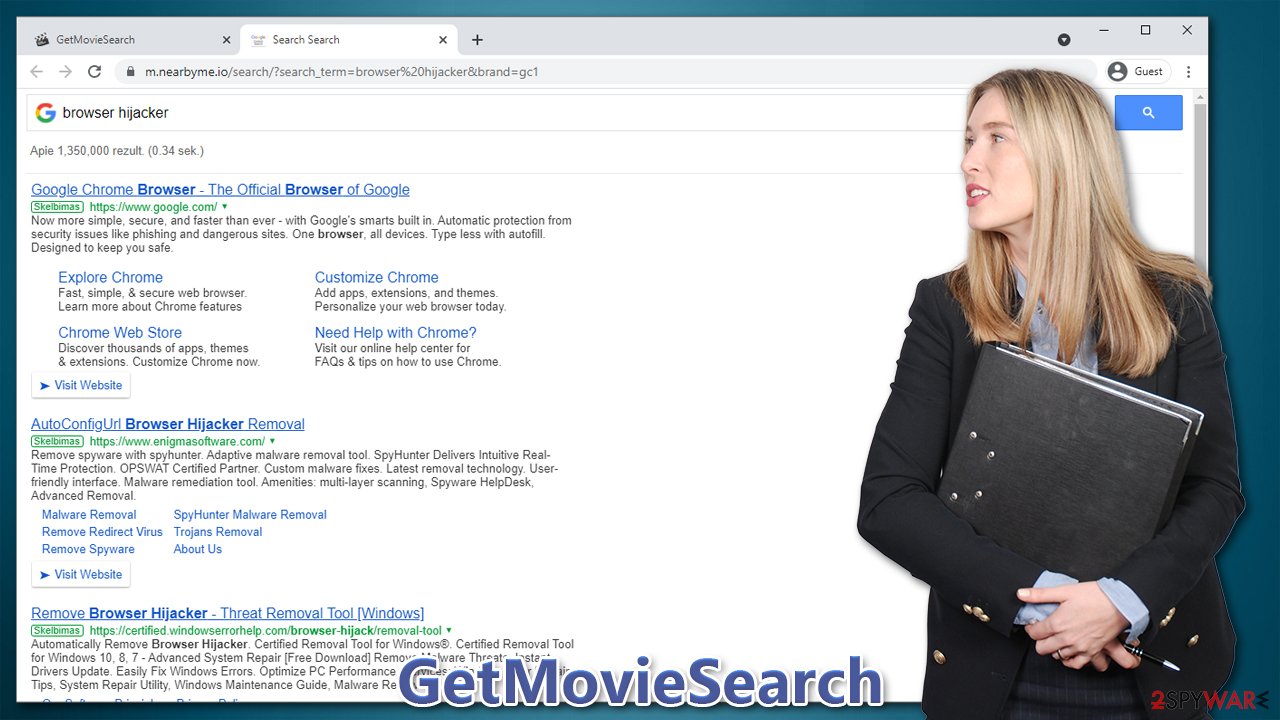
Task: Click Visit Website under the Google Chrome ad
Action: [81, 386]
